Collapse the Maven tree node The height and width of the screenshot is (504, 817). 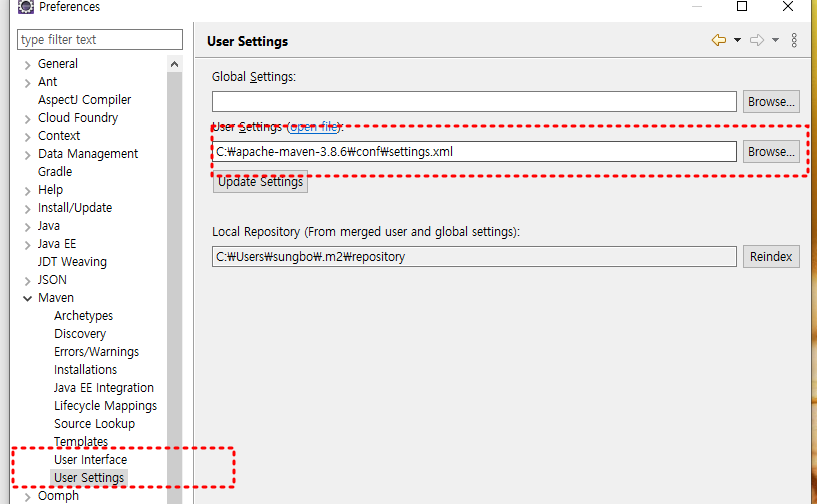click(28, 299)
